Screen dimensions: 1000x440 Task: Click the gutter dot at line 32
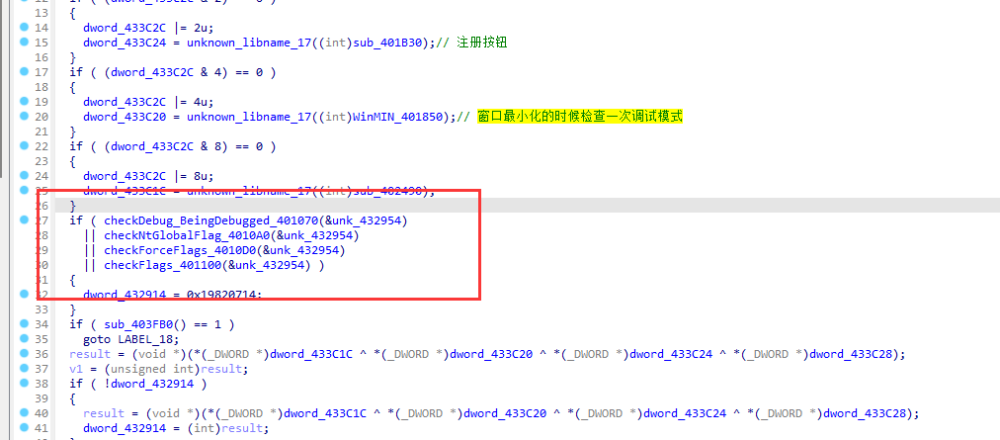click(22, 295)
